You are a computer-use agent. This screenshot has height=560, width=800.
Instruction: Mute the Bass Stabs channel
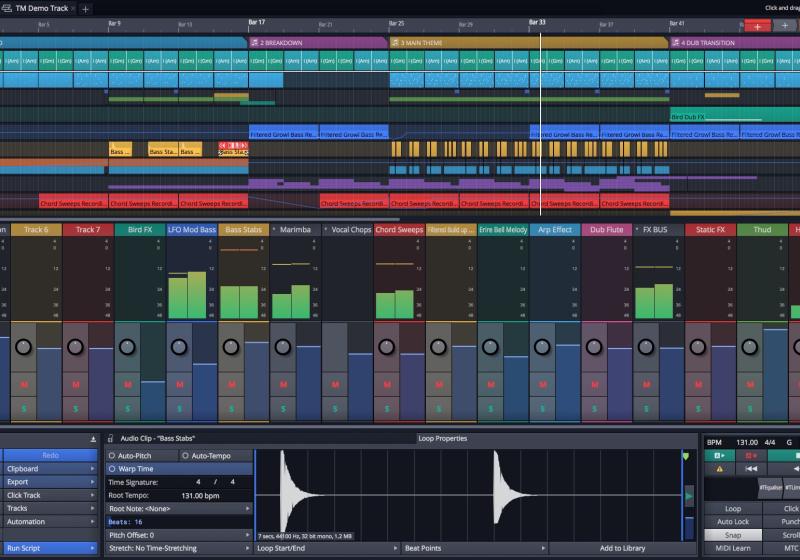pyautogui.click(x=232, y=385)
